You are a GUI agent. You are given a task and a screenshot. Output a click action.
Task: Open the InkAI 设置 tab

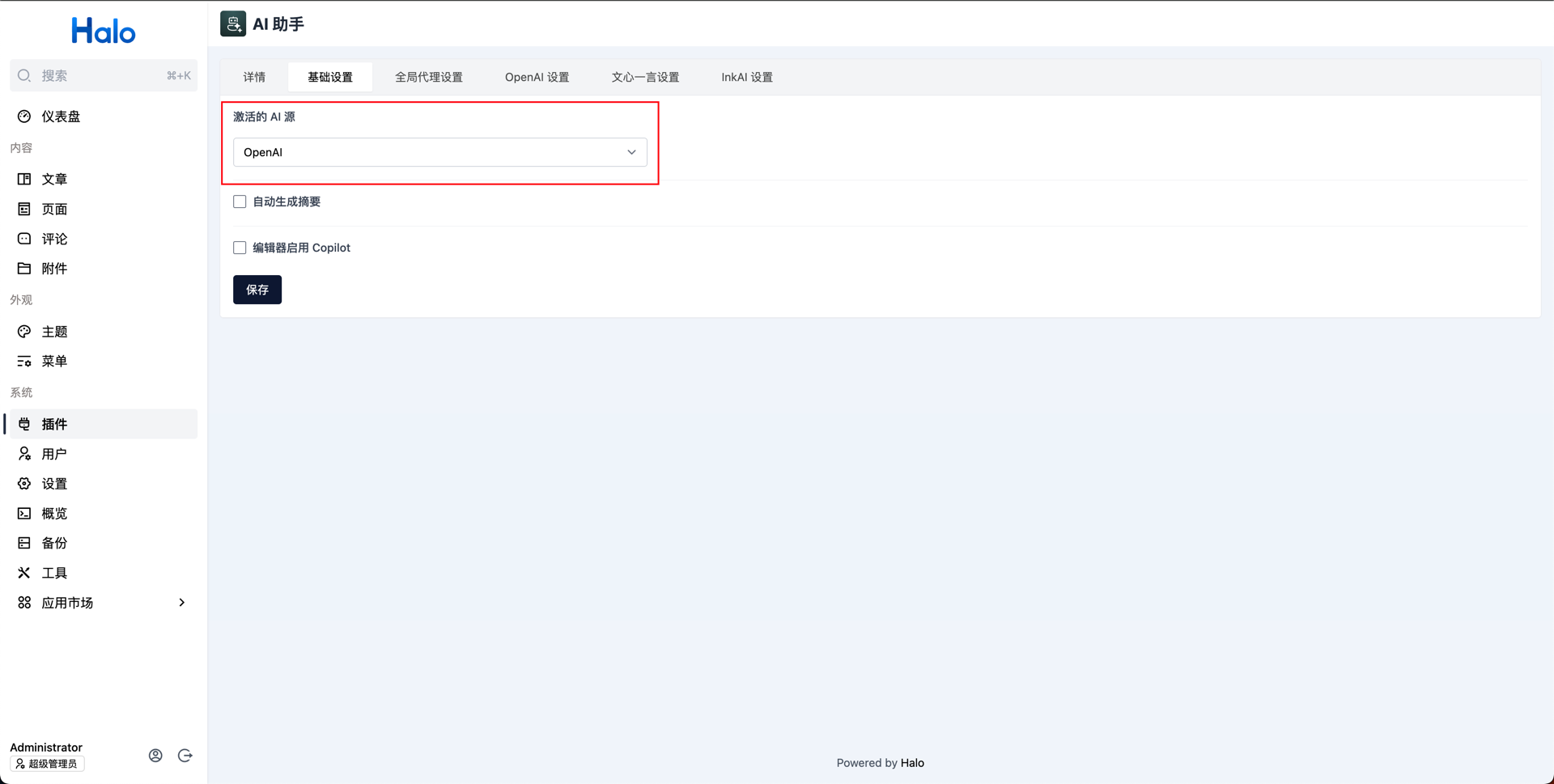point(747,77)
